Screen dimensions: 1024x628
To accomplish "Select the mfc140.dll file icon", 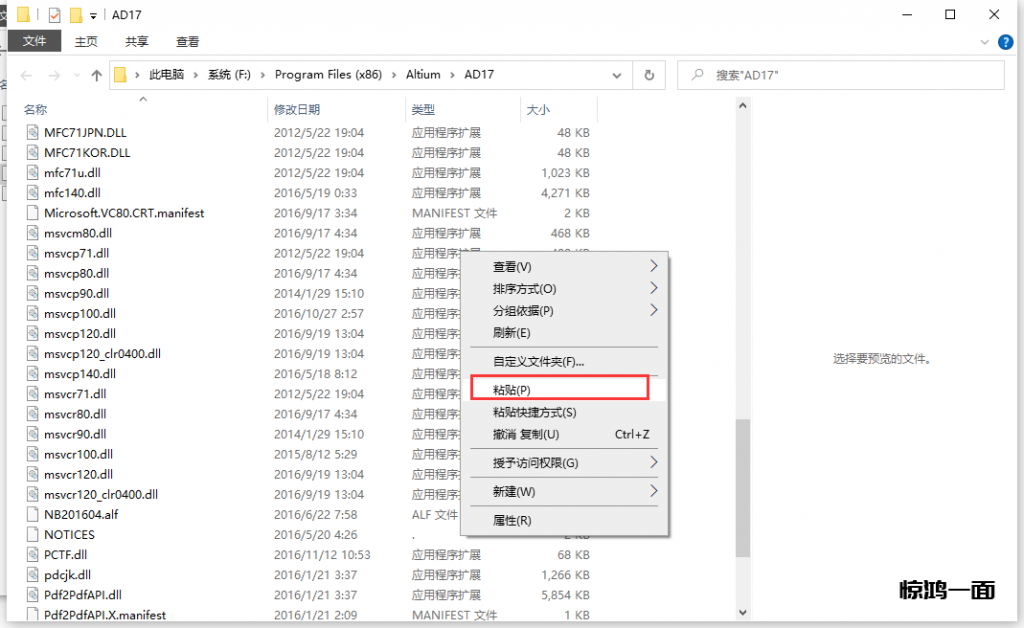I will coord(33,193).
